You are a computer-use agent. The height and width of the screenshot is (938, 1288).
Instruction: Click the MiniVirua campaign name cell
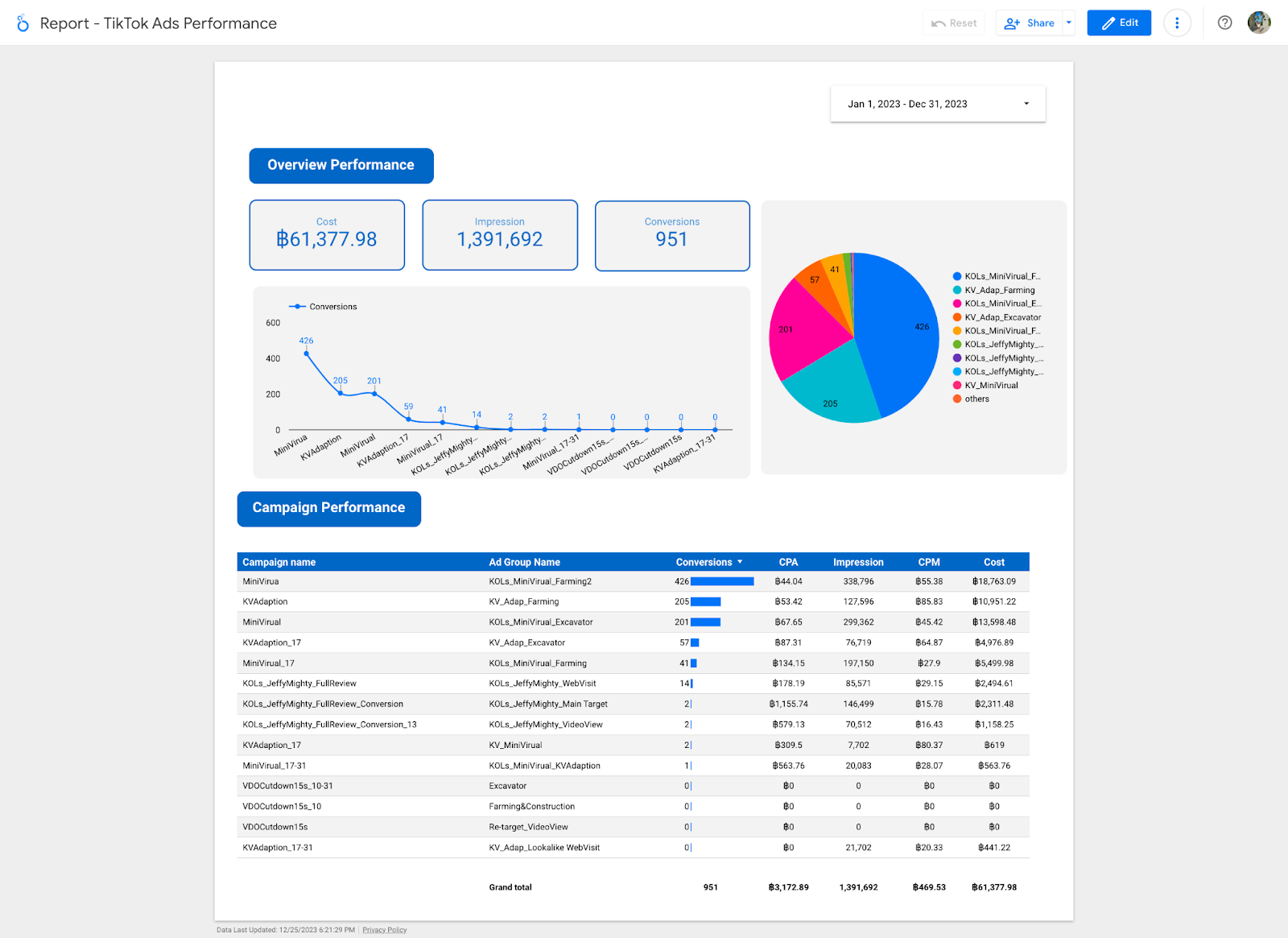pos(261,581)
